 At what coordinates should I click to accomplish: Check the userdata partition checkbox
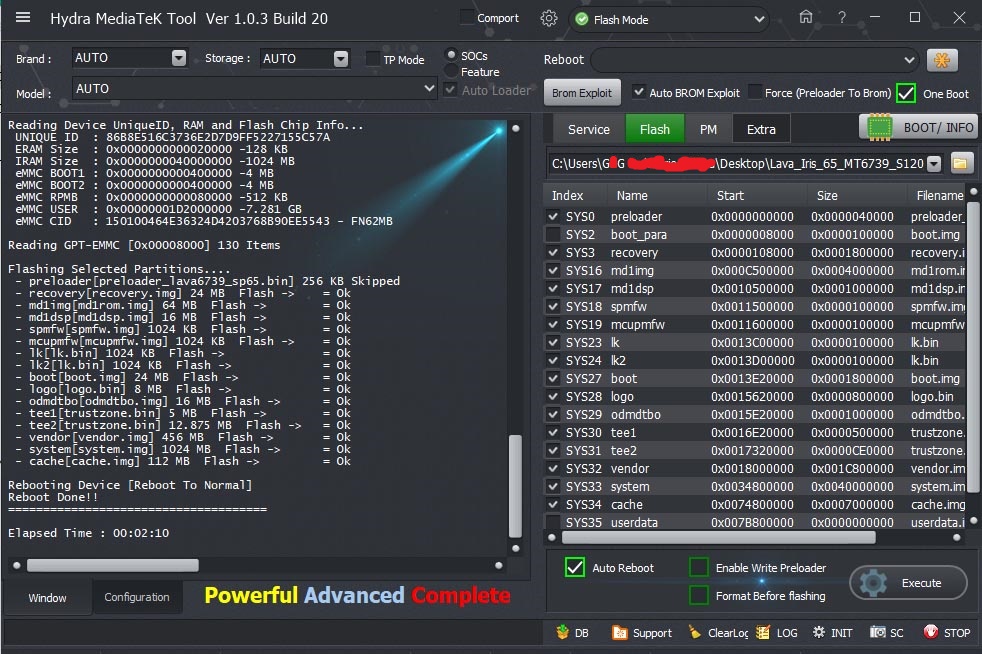click(553, 522)
